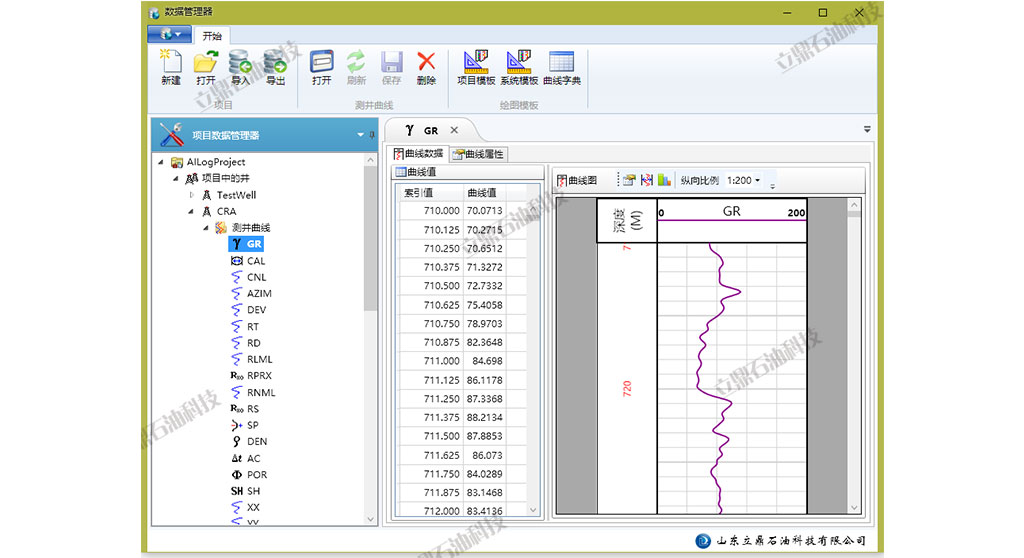Screen dimensions: 1024x558
Task: Click the chart scroll up arrow
Action: pos(854,205)
